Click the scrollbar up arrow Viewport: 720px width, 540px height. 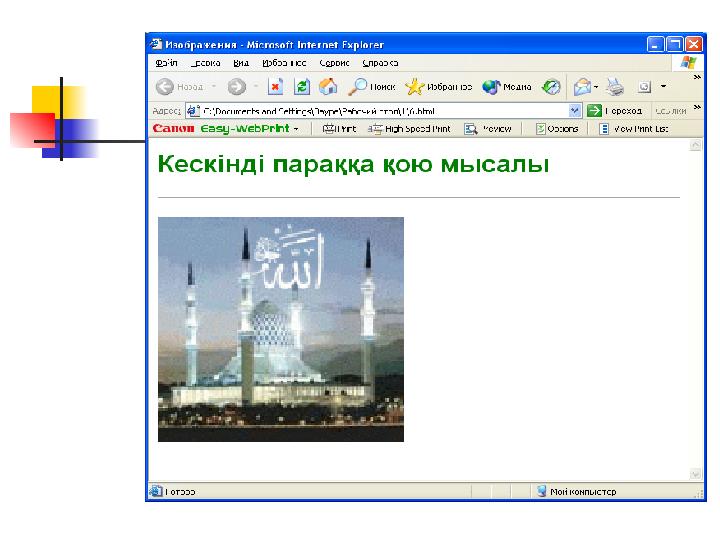click(696, 145)
